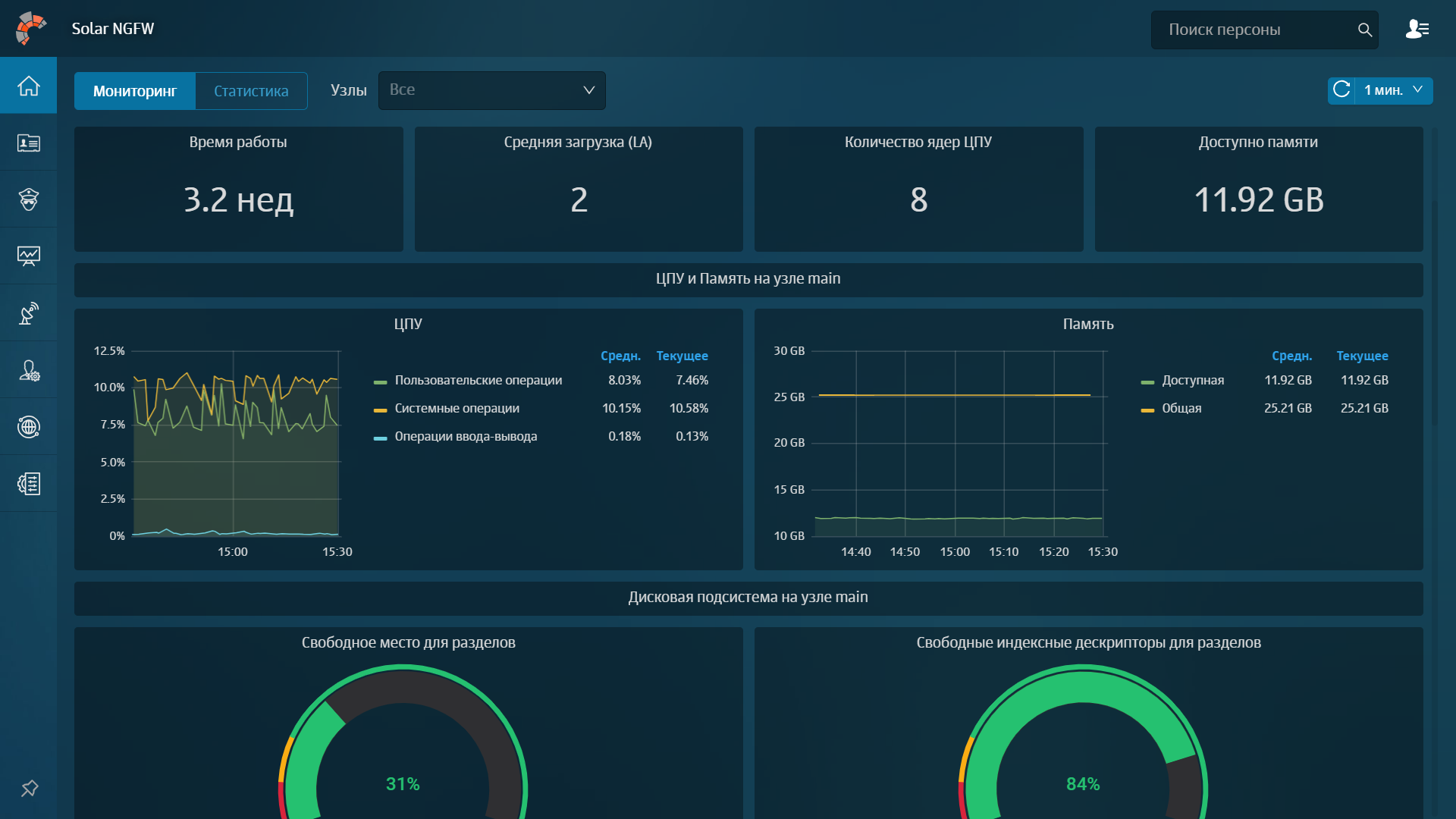
Task: Sort CPU legend by Текущее column
Action: coord(682,356)
